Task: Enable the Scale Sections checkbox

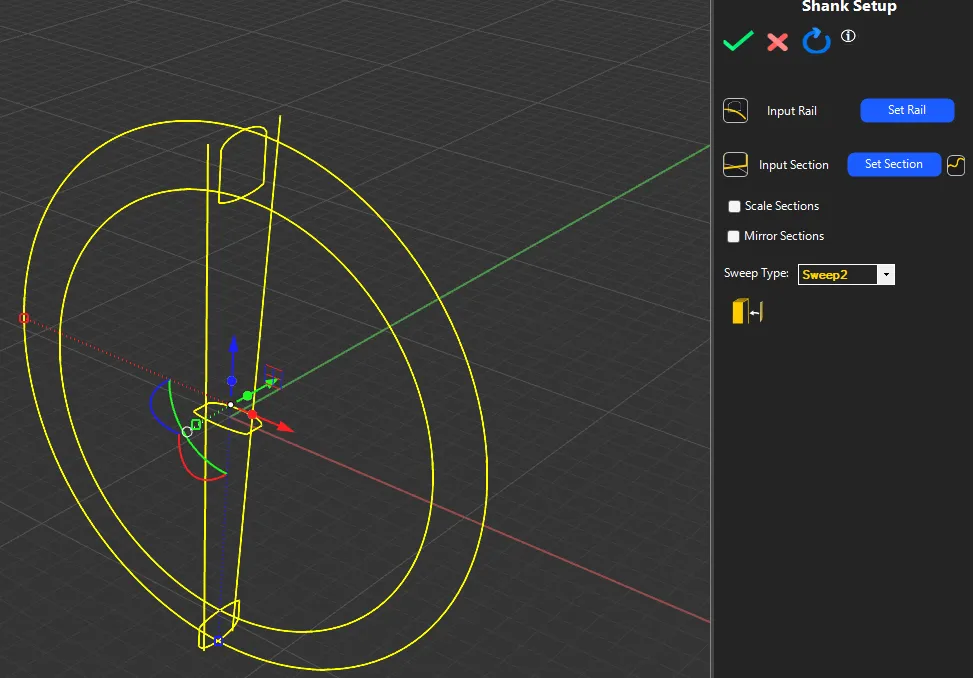Action: 735,206
